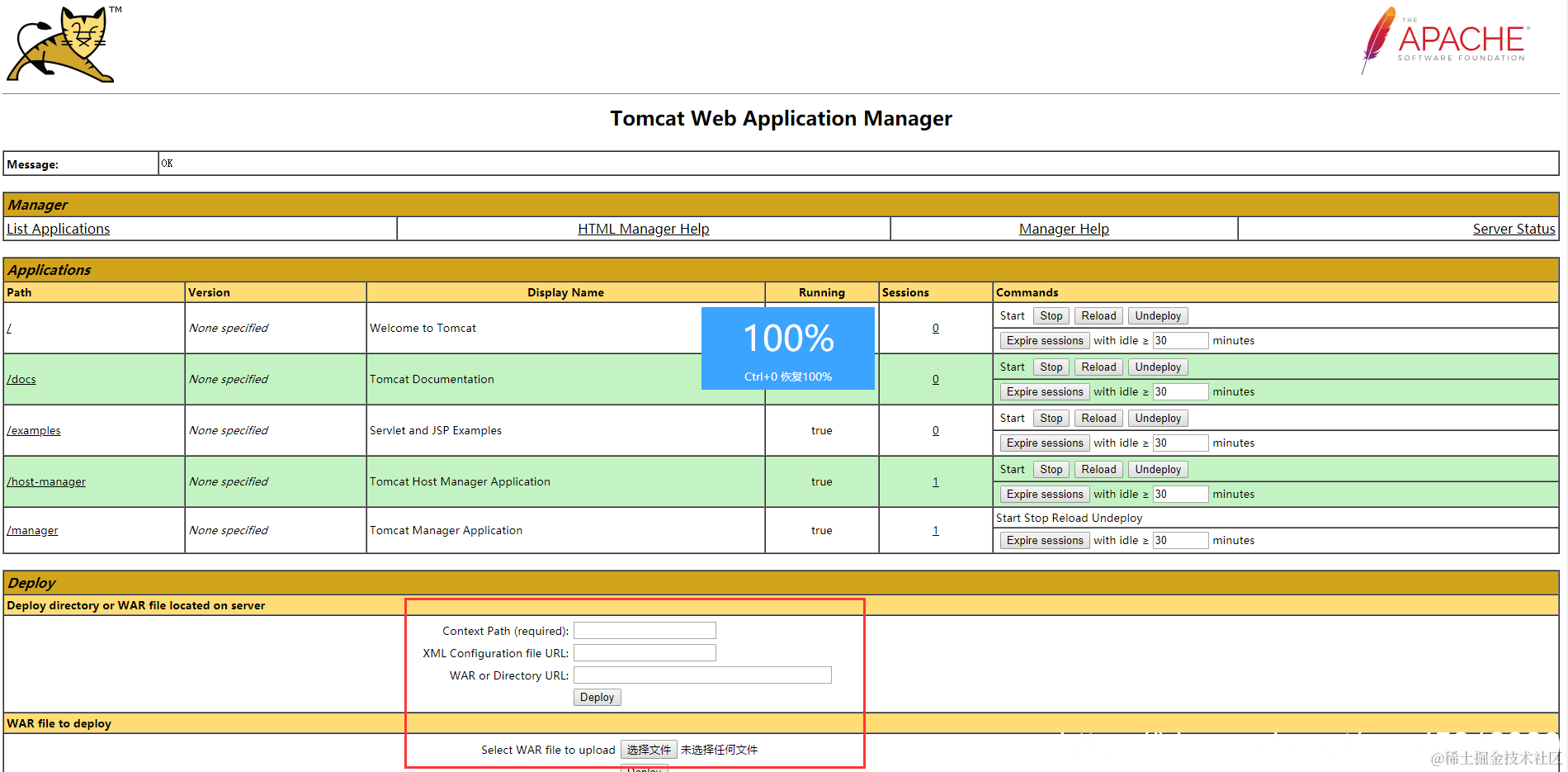View the sessions count for Servlet and JSP Examples
1568x772 pixels.
(x=936, y=430)
